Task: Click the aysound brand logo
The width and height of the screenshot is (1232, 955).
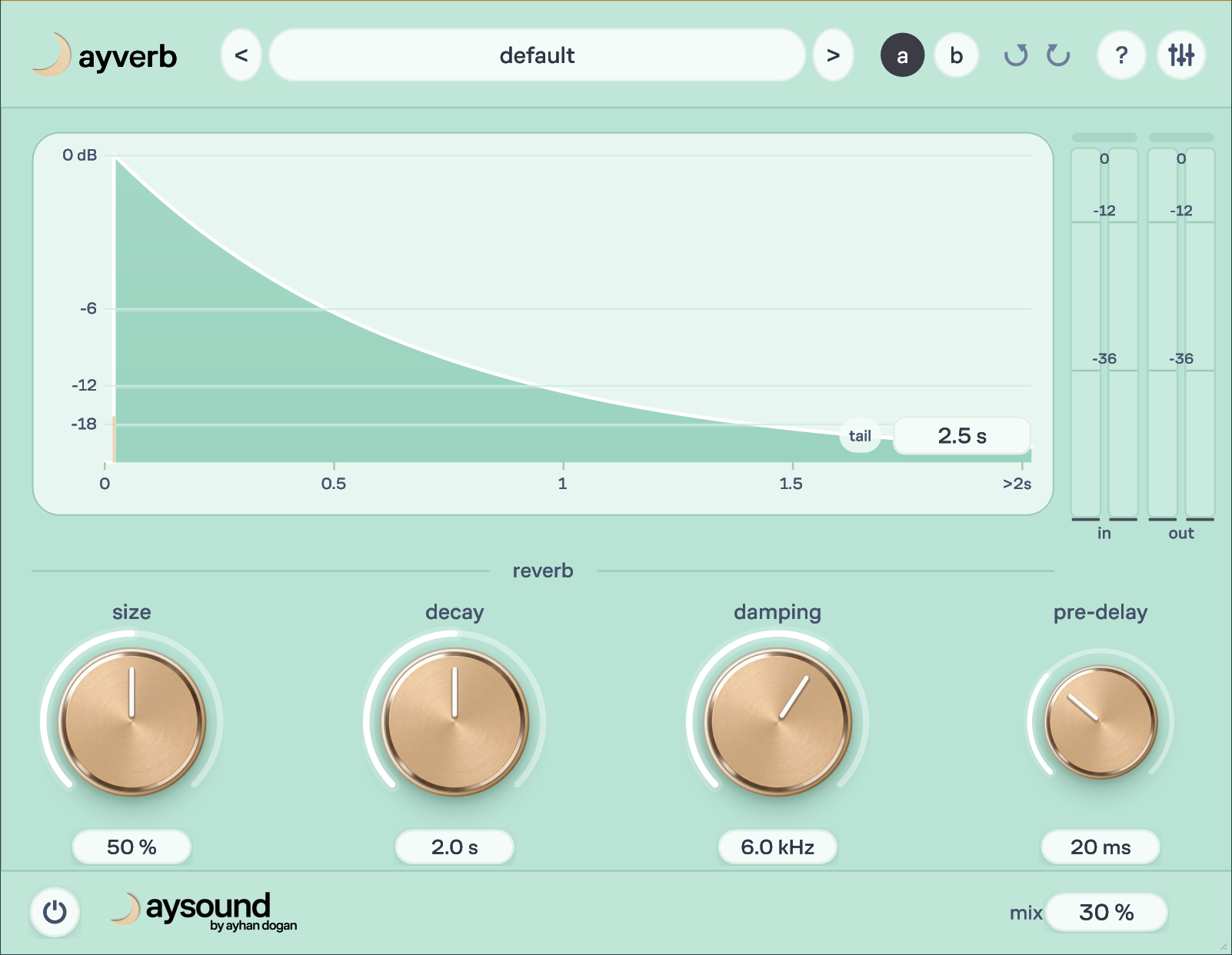Action: (204, 912)
